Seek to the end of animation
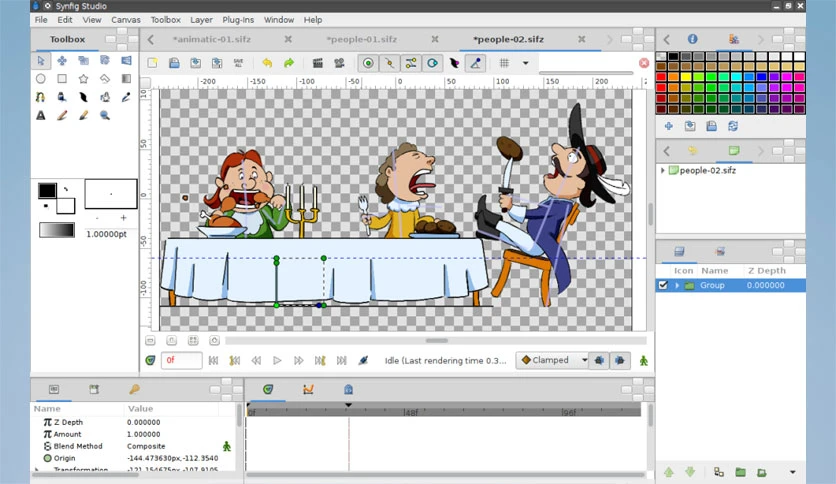The width and height of the screenshot is (836, 484). coord(341,360)
